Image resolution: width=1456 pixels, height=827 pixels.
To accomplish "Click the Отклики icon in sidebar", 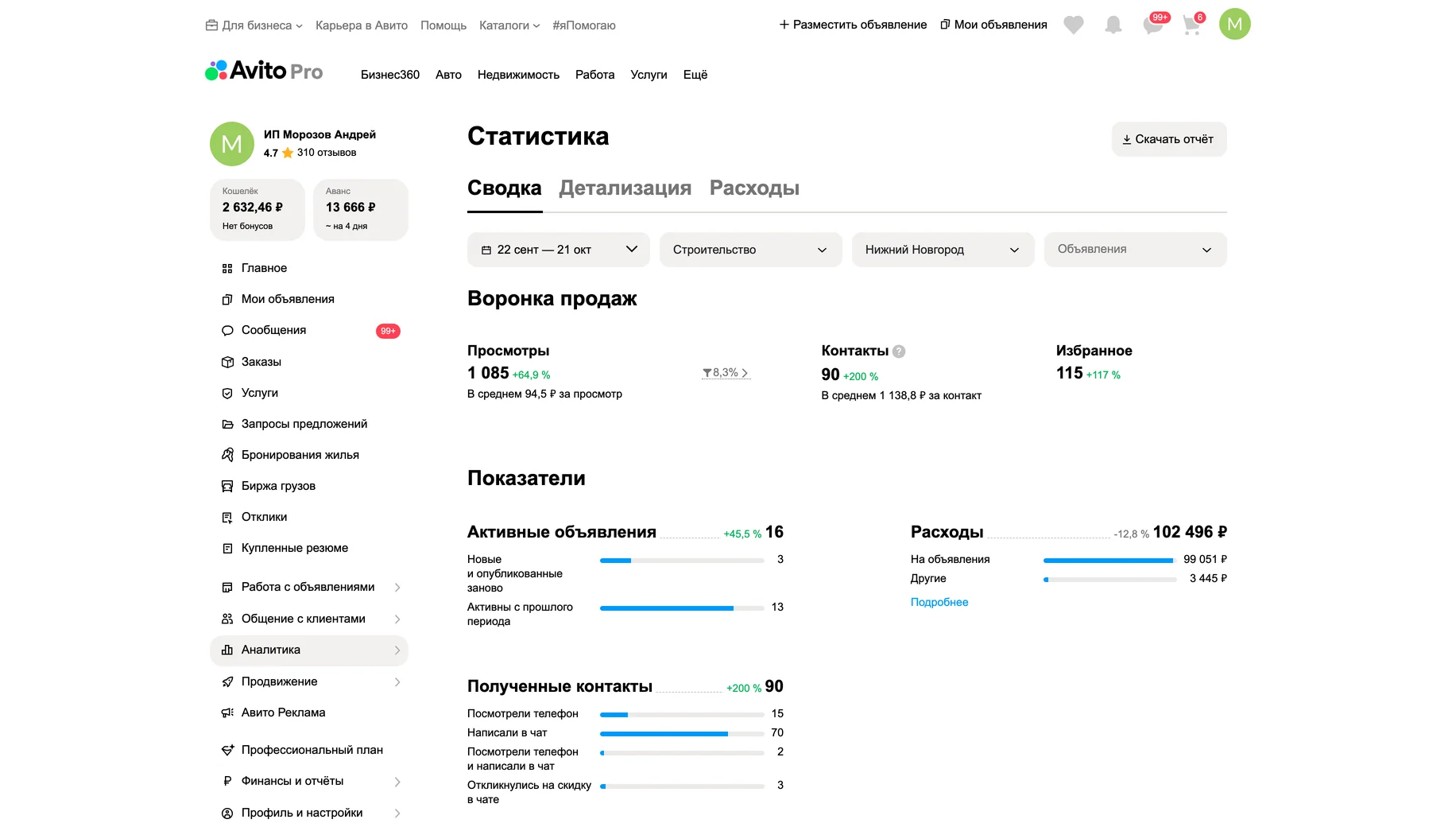I will pos(227,518).
